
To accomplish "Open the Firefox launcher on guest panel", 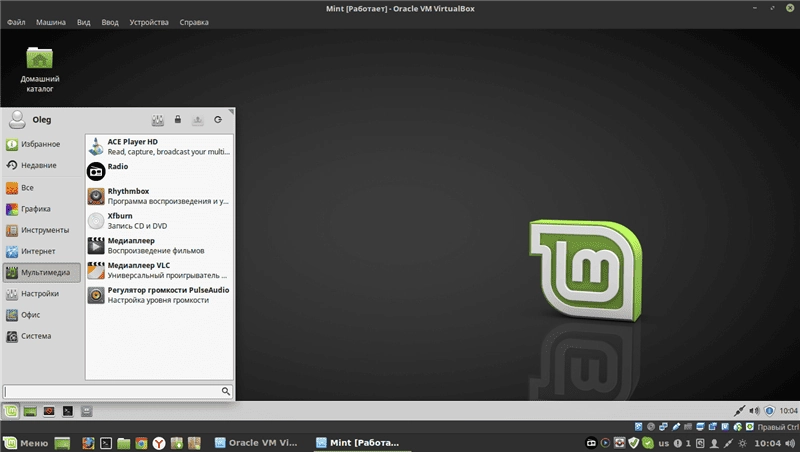I will click(x=49, y=411).
